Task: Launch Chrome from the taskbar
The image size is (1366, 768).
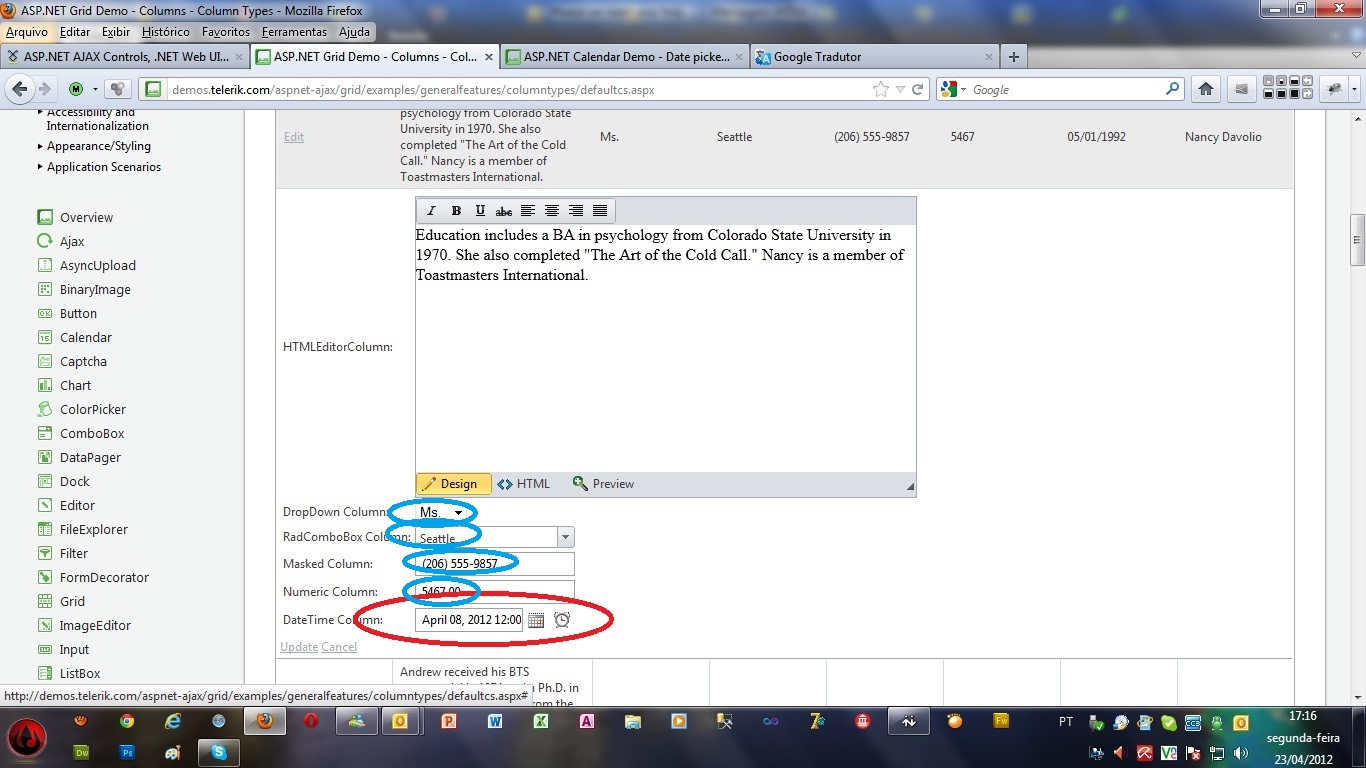Action: [x=127, y=721]
